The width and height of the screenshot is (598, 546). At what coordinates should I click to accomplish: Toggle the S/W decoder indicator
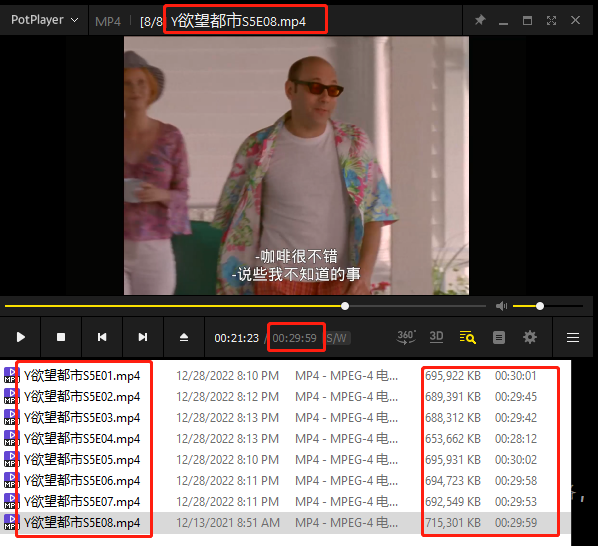coord(337,338)
